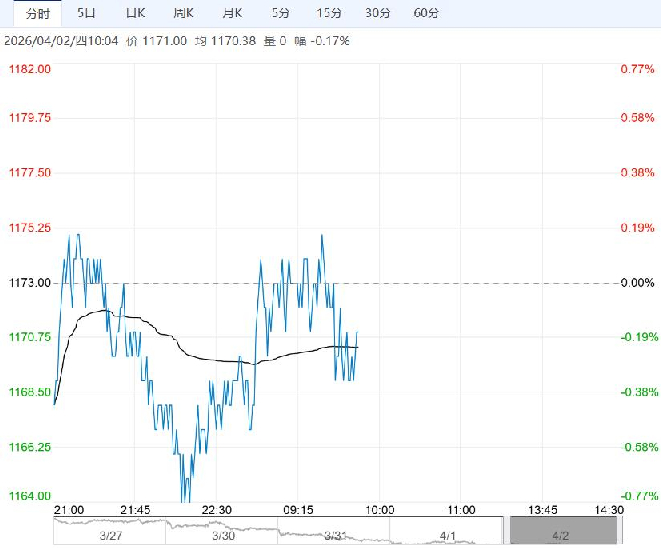The image size is (661, 548).
Task: Click the highlighted 4/2 date slider block
Action: click(560, 531)
